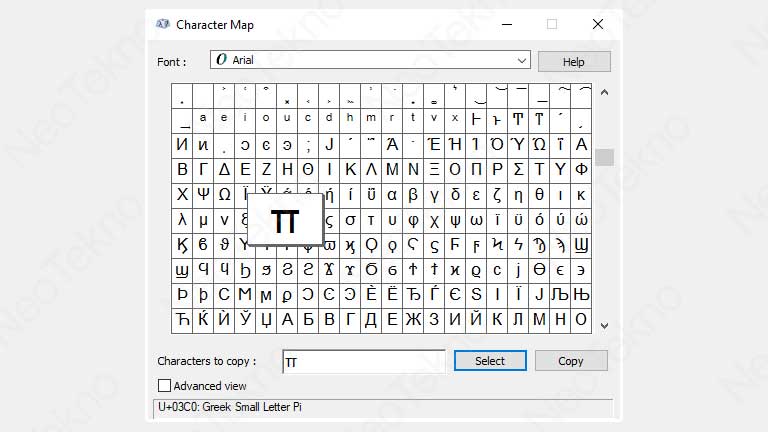Click the character grid scrollbar thumb

pyautogui.click(x=604, y=157)
